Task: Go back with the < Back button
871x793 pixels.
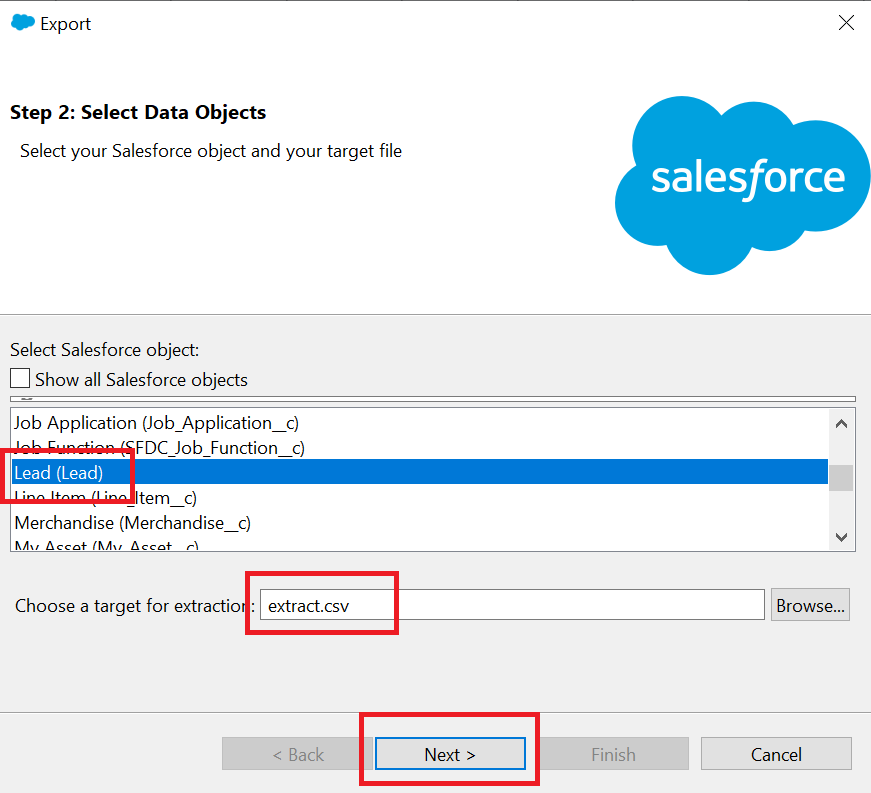Action: 298,754
